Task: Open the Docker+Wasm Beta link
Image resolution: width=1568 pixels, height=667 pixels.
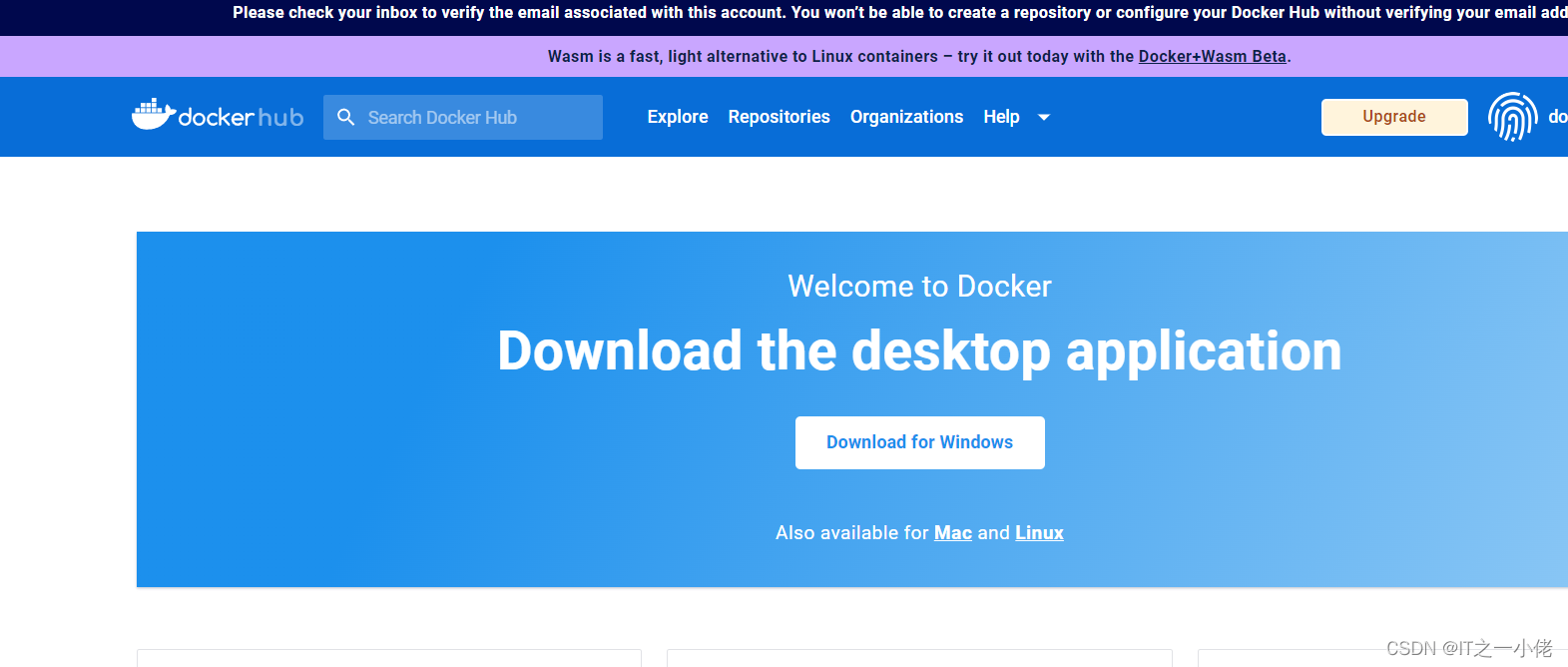Action: click(x=1213, y=57)
